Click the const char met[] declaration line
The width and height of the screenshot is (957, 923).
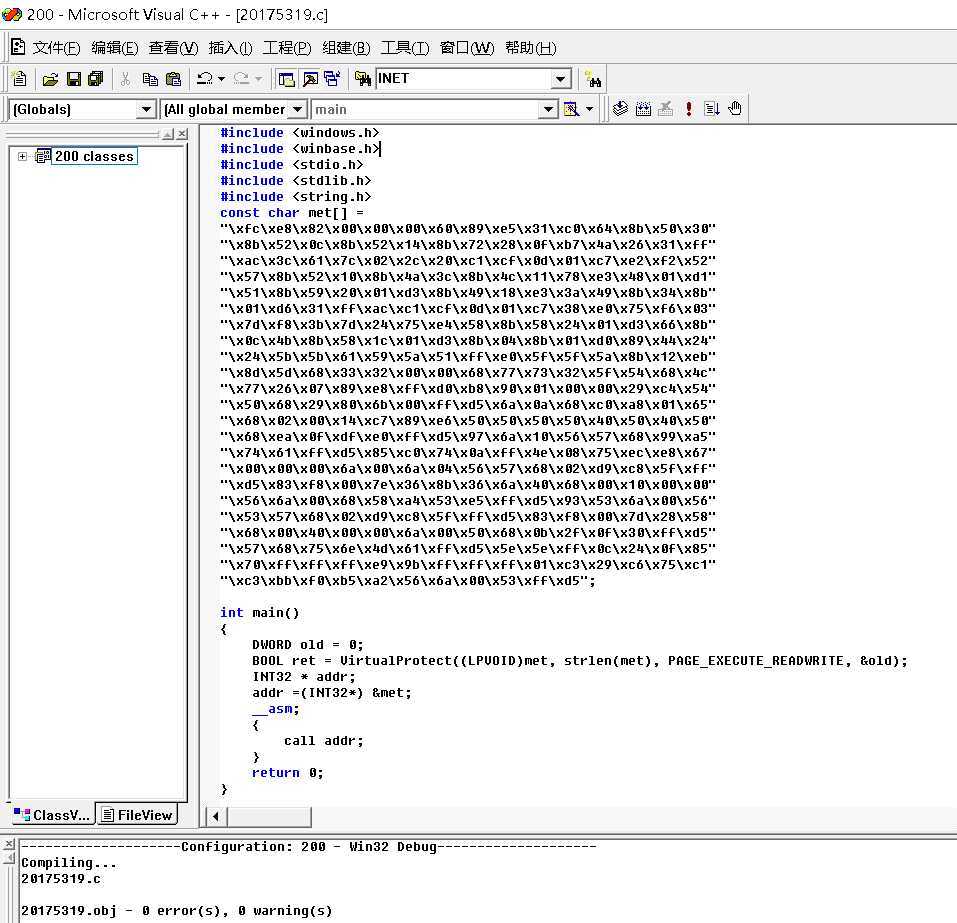[292, 212]
